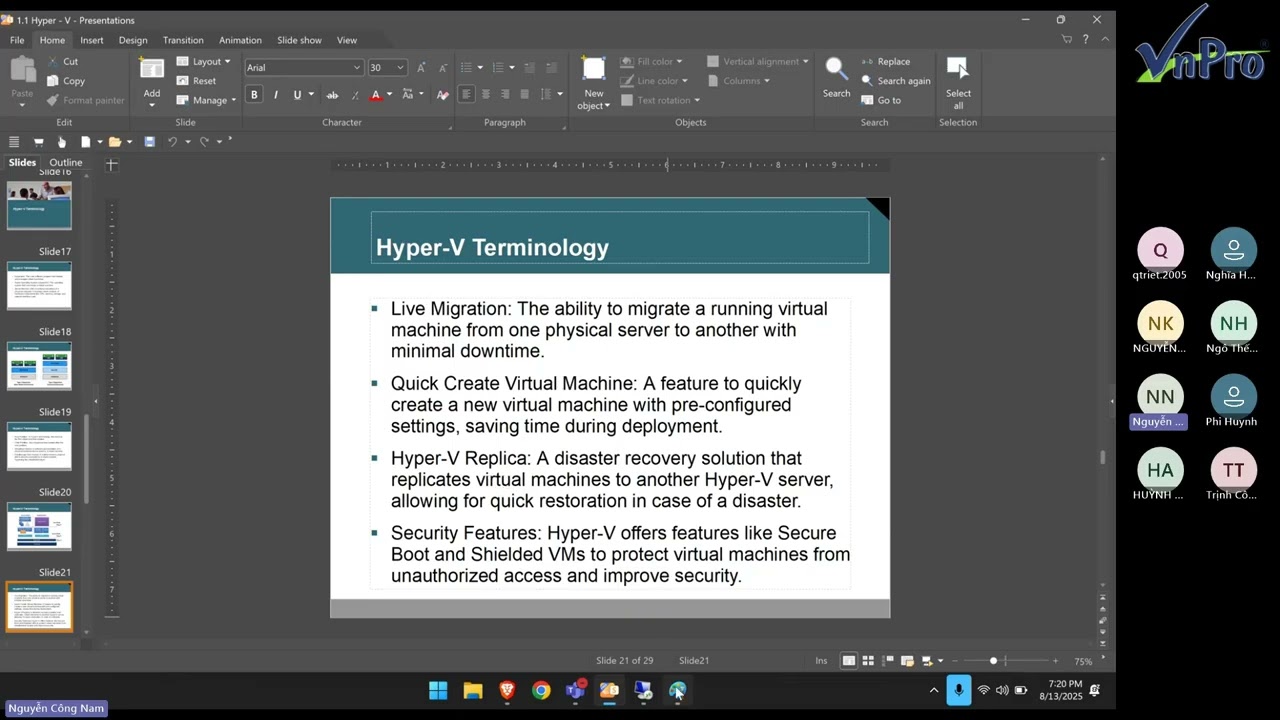Viewport: 1280px width, 720px height.
Task: Click the Reset slide button
Action: coord(197,81)
